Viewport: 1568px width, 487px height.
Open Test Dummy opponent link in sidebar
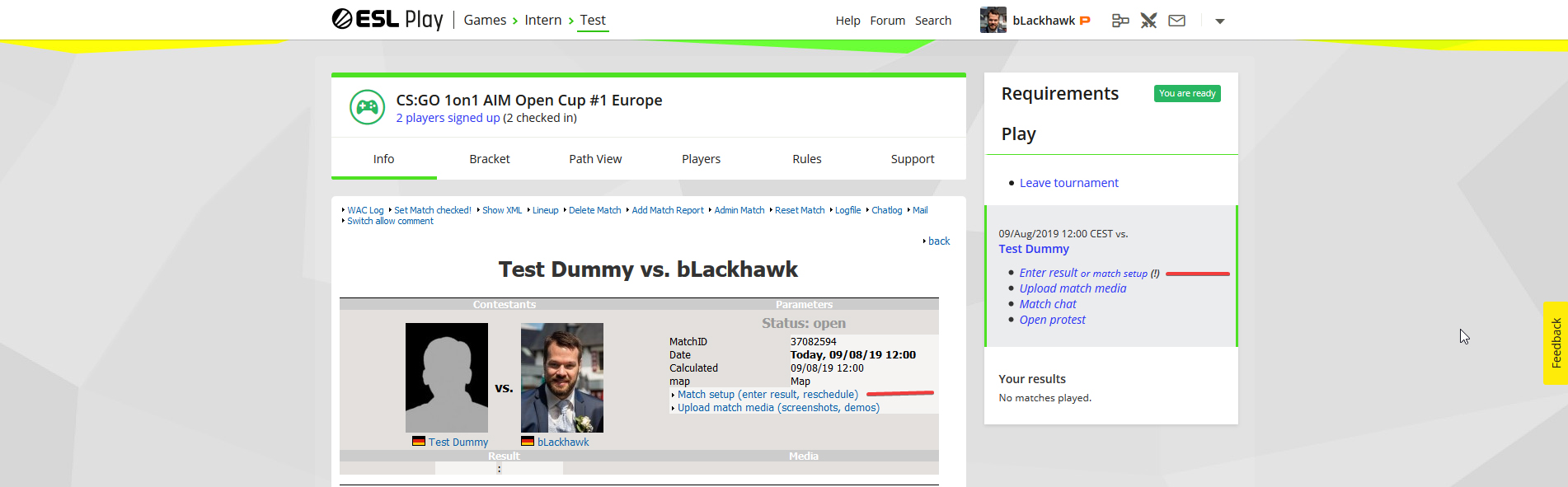click(x=1034, y=249)
